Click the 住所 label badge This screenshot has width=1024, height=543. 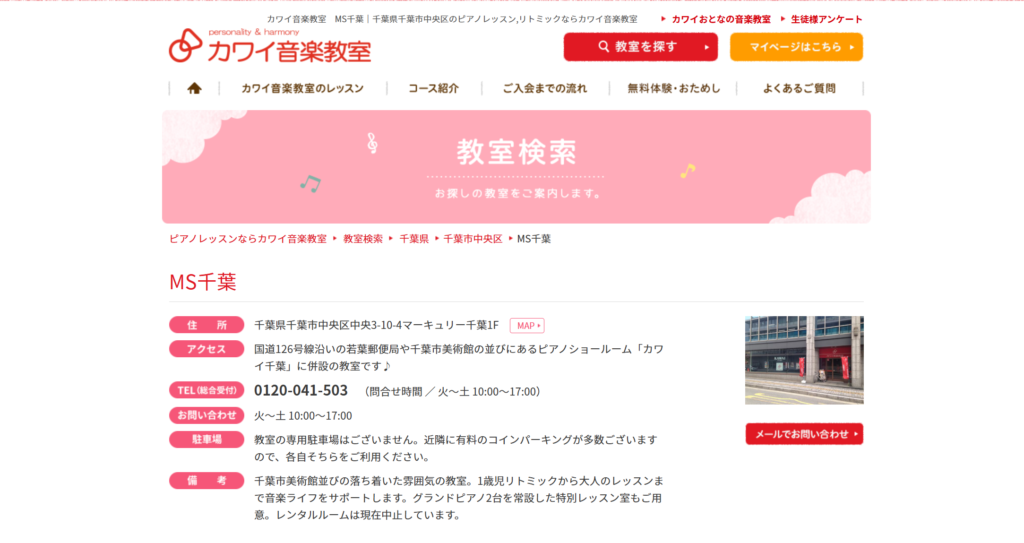(206, 325)
